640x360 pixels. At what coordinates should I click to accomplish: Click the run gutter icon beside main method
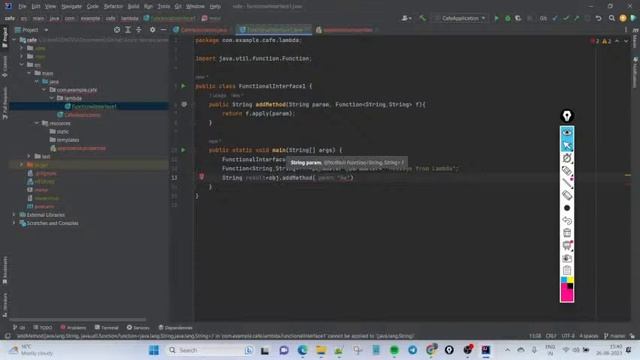[183, 150]
